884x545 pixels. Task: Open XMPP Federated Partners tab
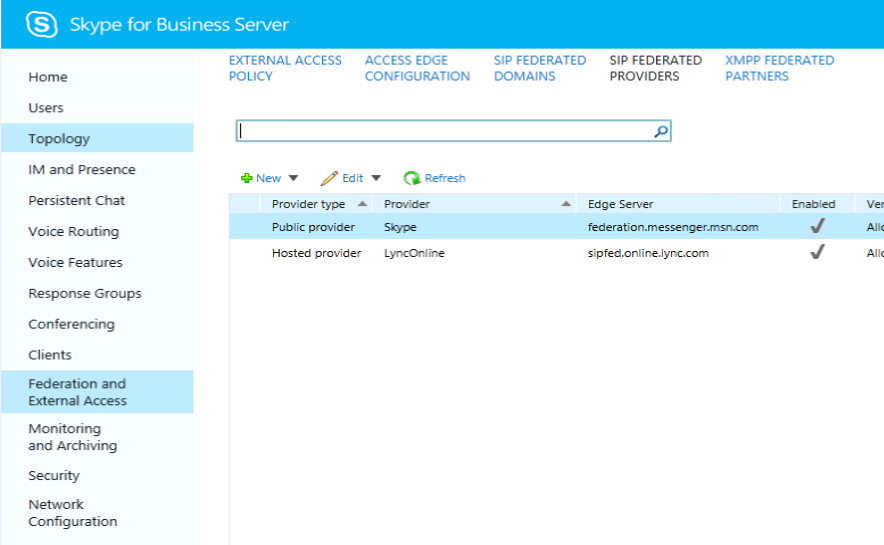pos(779,68)
